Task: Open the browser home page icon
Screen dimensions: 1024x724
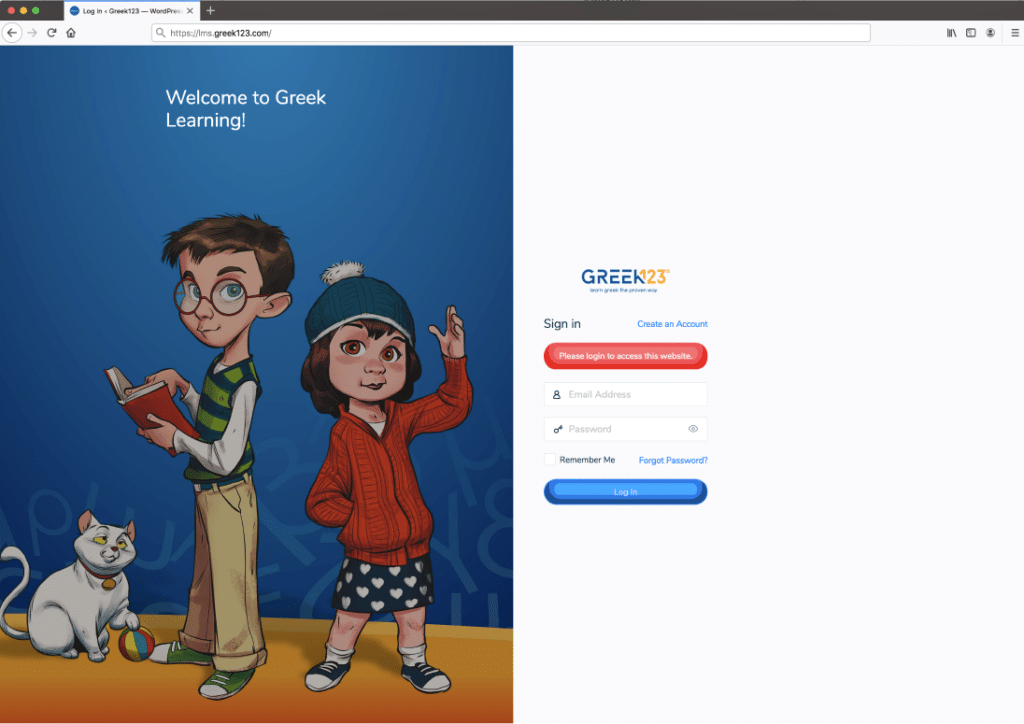Action: (x=71, y=33)
